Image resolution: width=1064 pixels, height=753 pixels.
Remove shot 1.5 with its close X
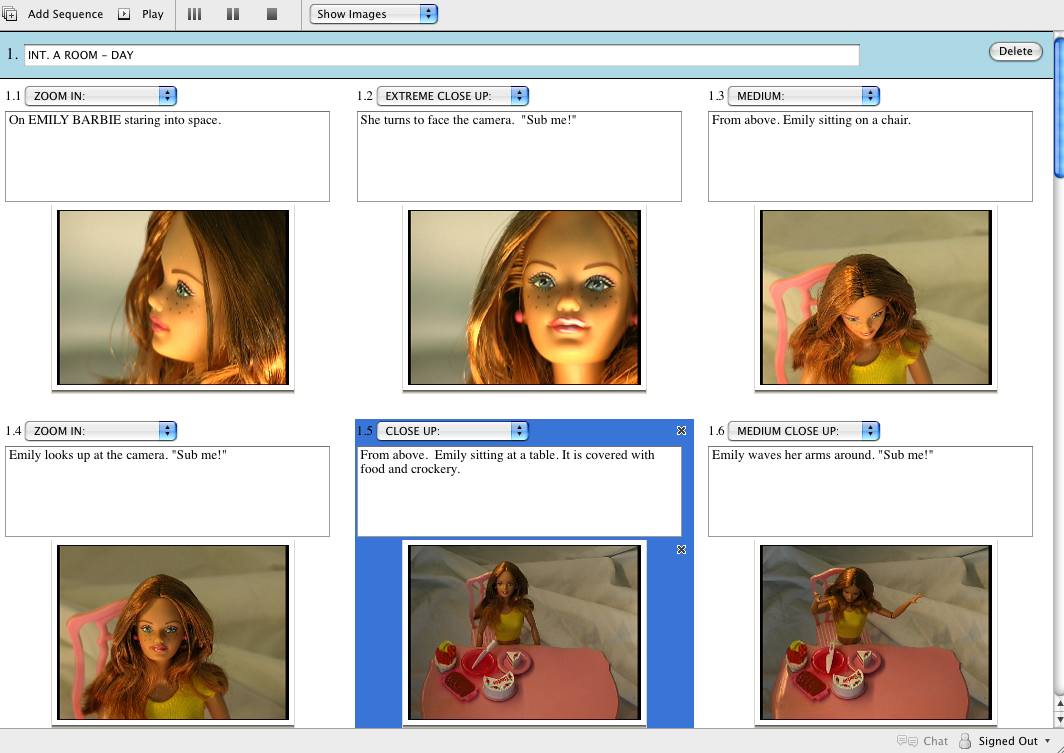pos(681,430)
